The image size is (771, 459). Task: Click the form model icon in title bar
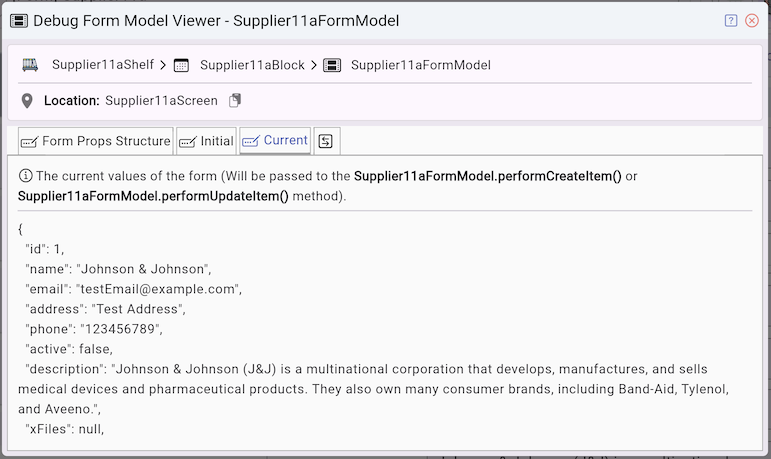click(19, 20)
